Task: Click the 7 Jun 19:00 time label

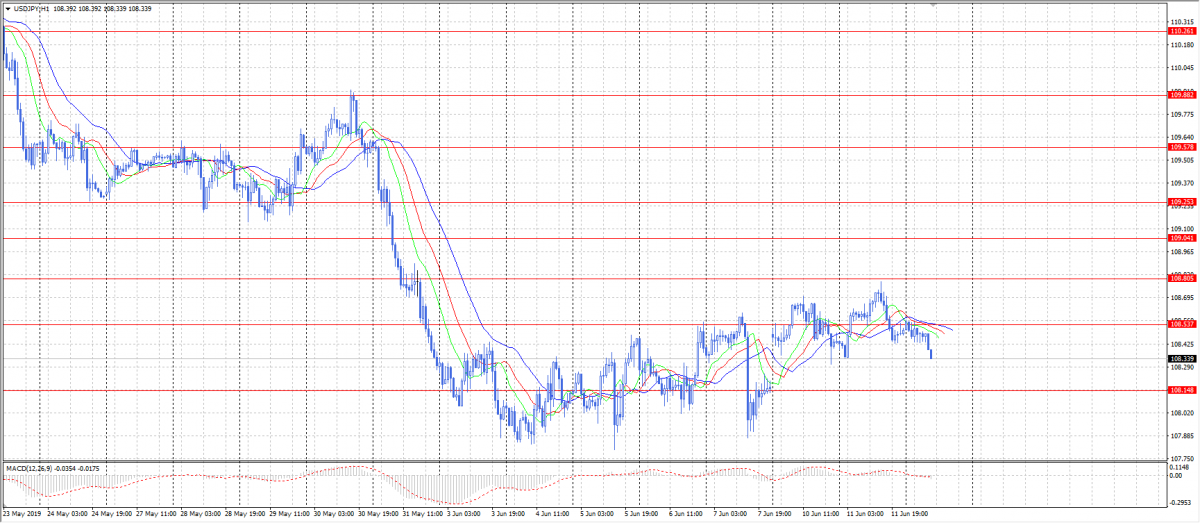Action: point(775,515)
